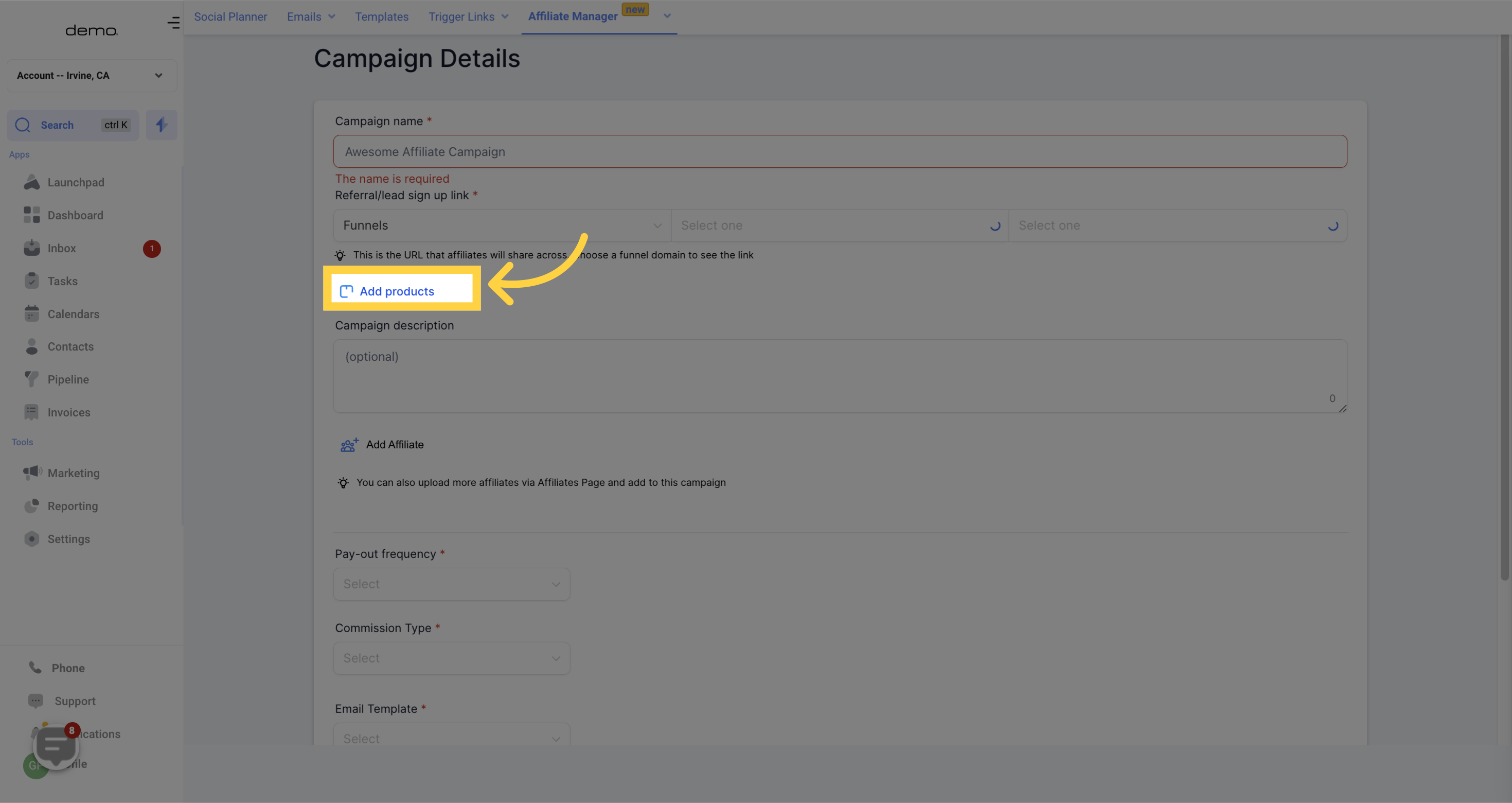
Task: Expand the Account -- Irvine, CA selector
Action: click(92, 75)
